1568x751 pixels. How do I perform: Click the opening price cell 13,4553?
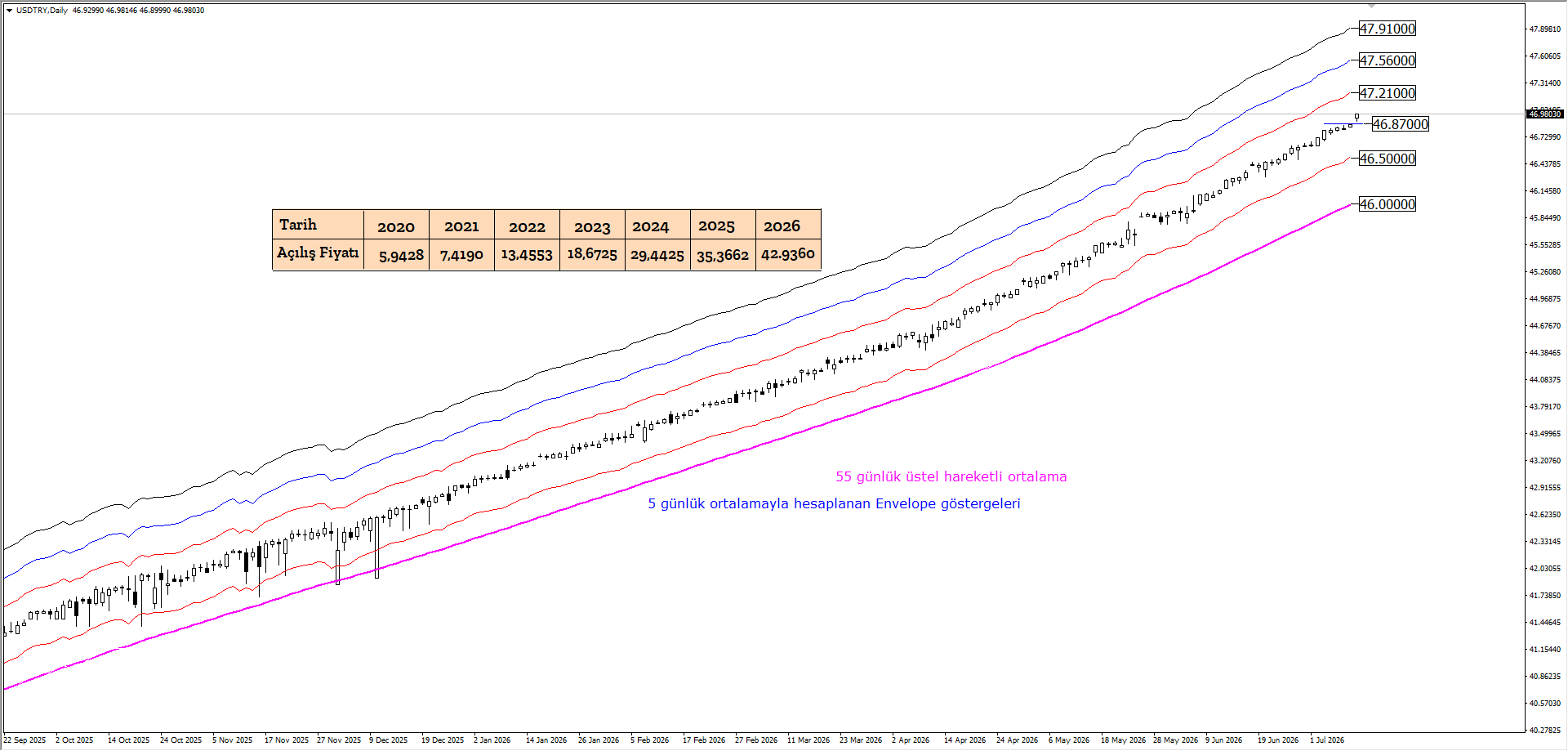pyautogui.click(x=527, y=255)
